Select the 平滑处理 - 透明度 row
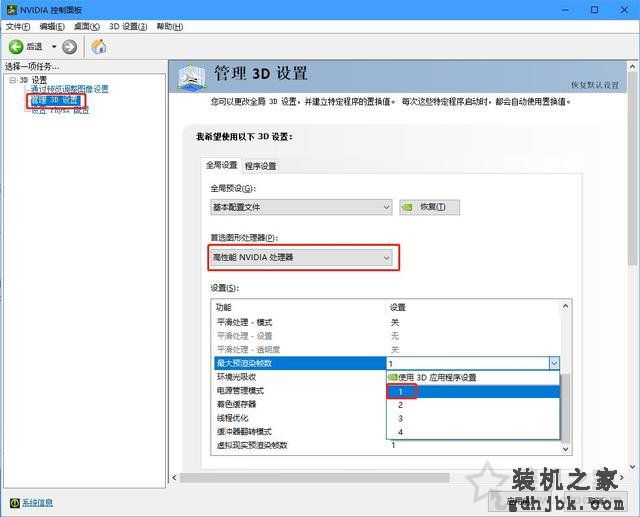 pos(387,350)
